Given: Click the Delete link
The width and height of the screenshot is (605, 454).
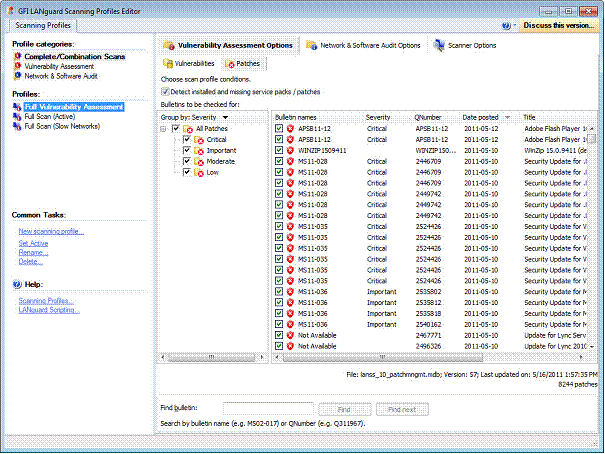Looking at the screenshot, I should (x=30, y=262).
